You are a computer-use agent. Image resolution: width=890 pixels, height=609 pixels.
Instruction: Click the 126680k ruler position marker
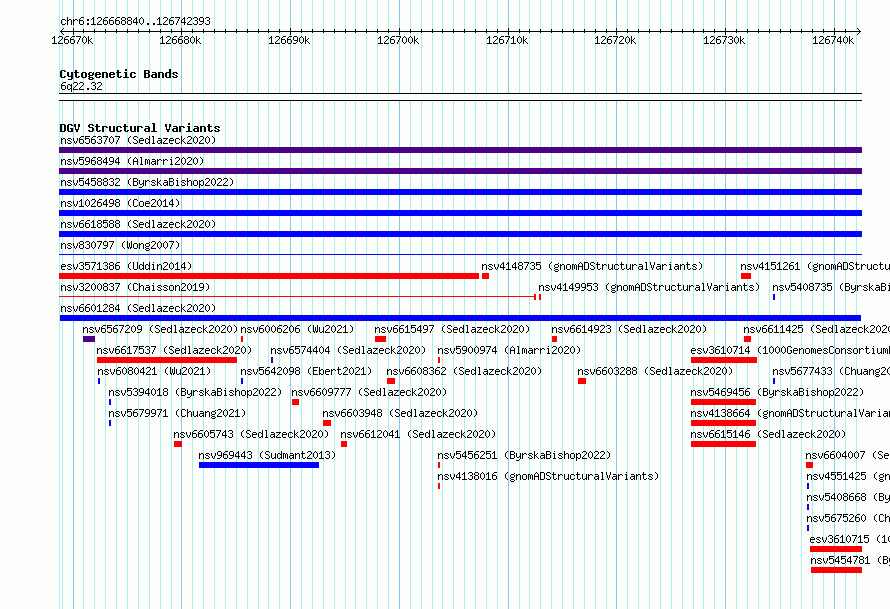click(180, 40)
